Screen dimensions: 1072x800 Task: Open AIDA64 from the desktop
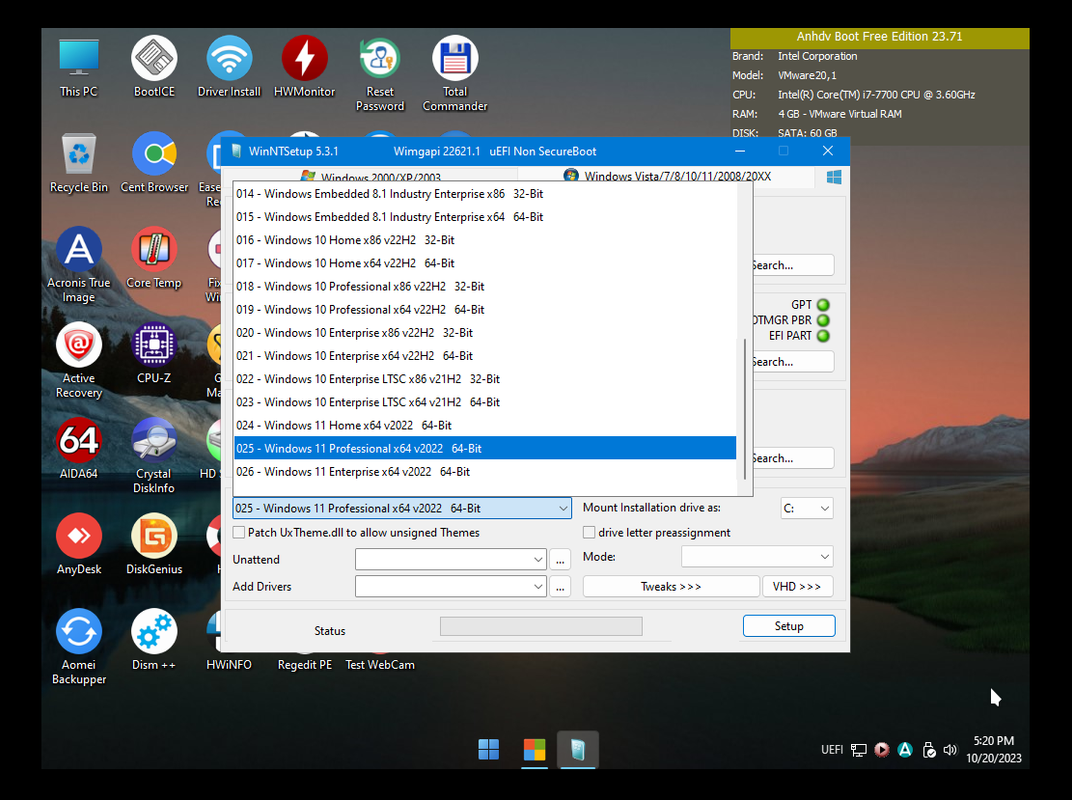click(x=79, y=449)
